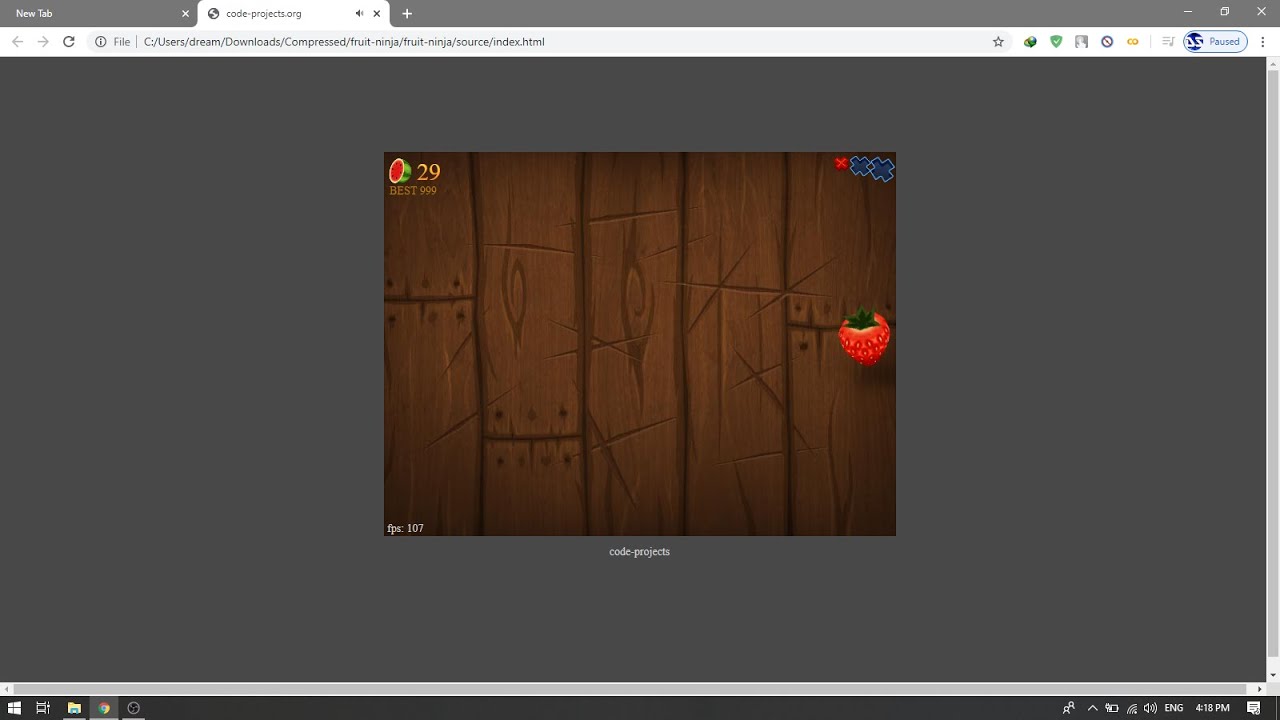Select the code-projects.org tab
Image resolution: width=1280 pixels, height=720 pixels.
point(293,14)
